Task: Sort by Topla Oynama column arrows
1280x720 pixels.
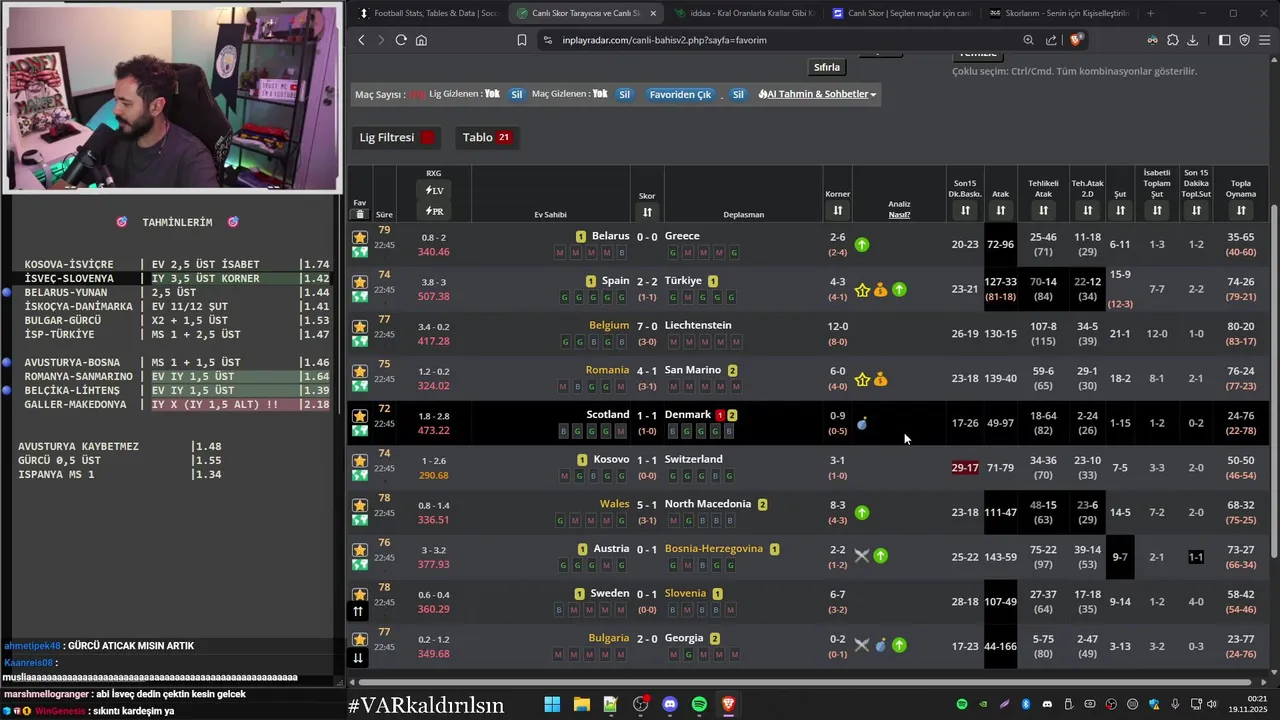Action: [x=1241, y=210]
